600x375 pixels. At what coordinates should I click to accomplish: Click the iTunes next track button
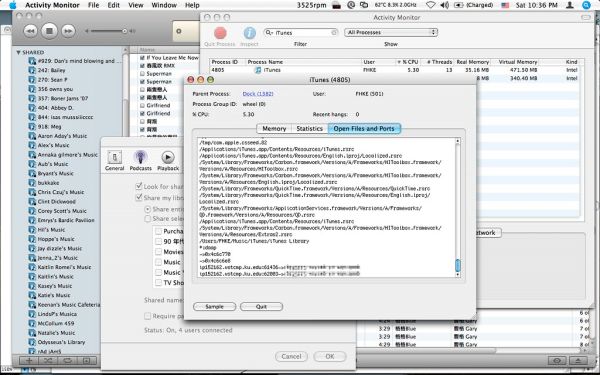pyautogui.click(x=68, y=31)
